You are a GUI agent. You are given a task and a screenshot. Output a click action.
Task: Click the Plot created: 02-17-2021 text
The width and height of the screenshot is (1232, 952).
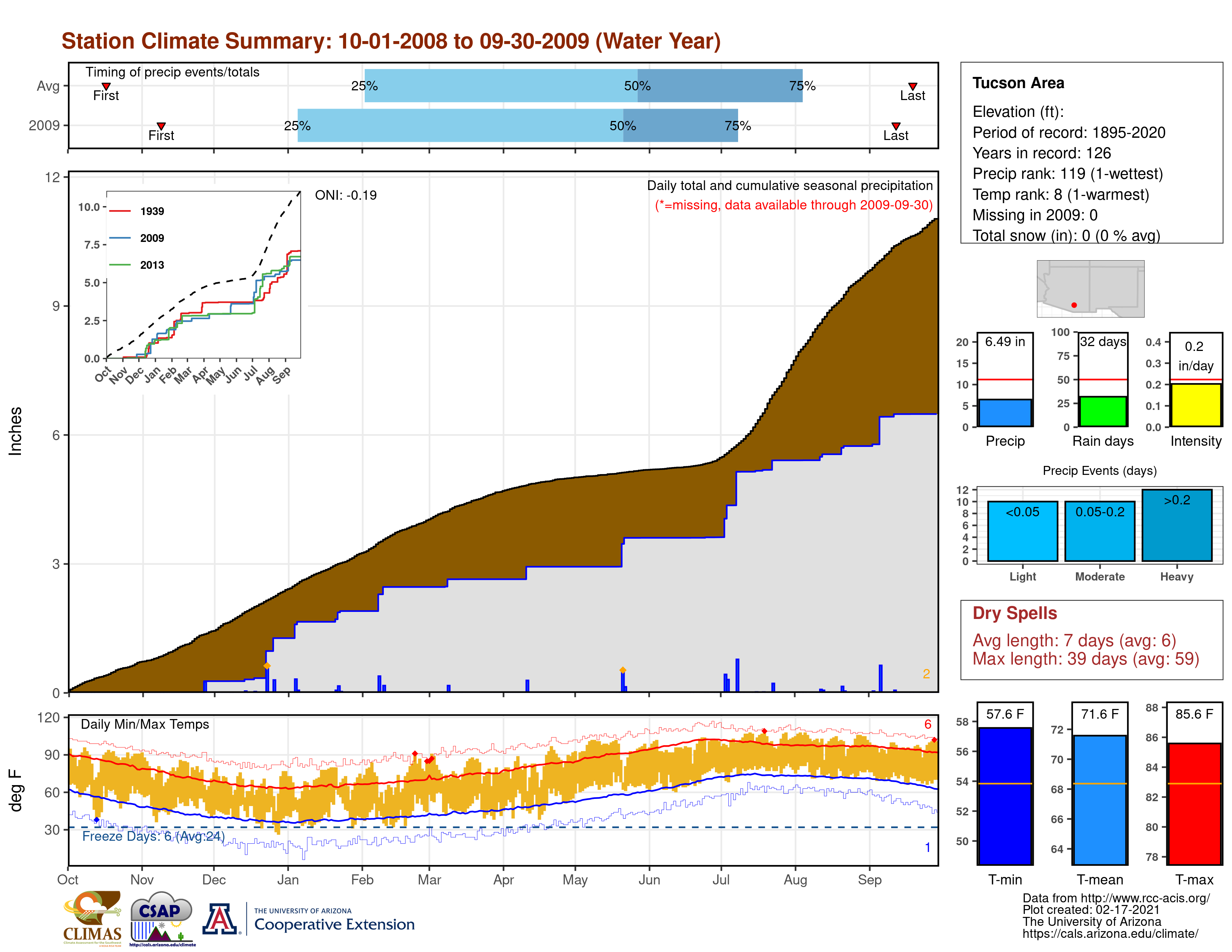(1091, 910)
